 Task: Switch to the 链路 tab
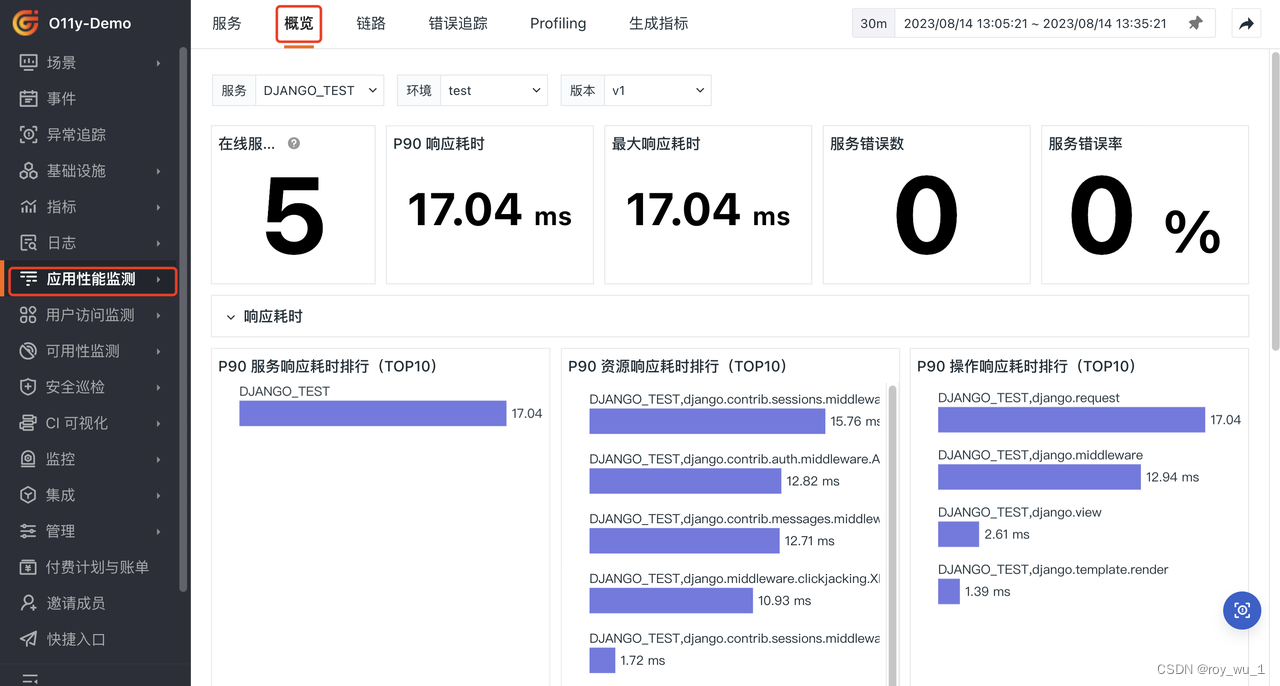tap(370, 23)
